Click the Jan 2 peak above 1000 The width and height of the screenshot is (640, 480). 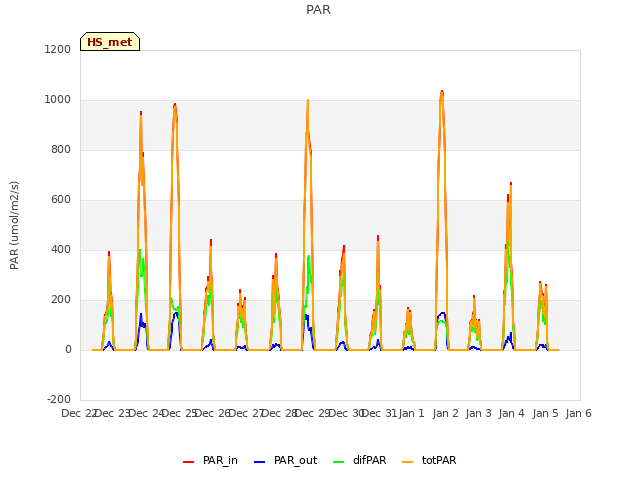[x=442, y=92]
